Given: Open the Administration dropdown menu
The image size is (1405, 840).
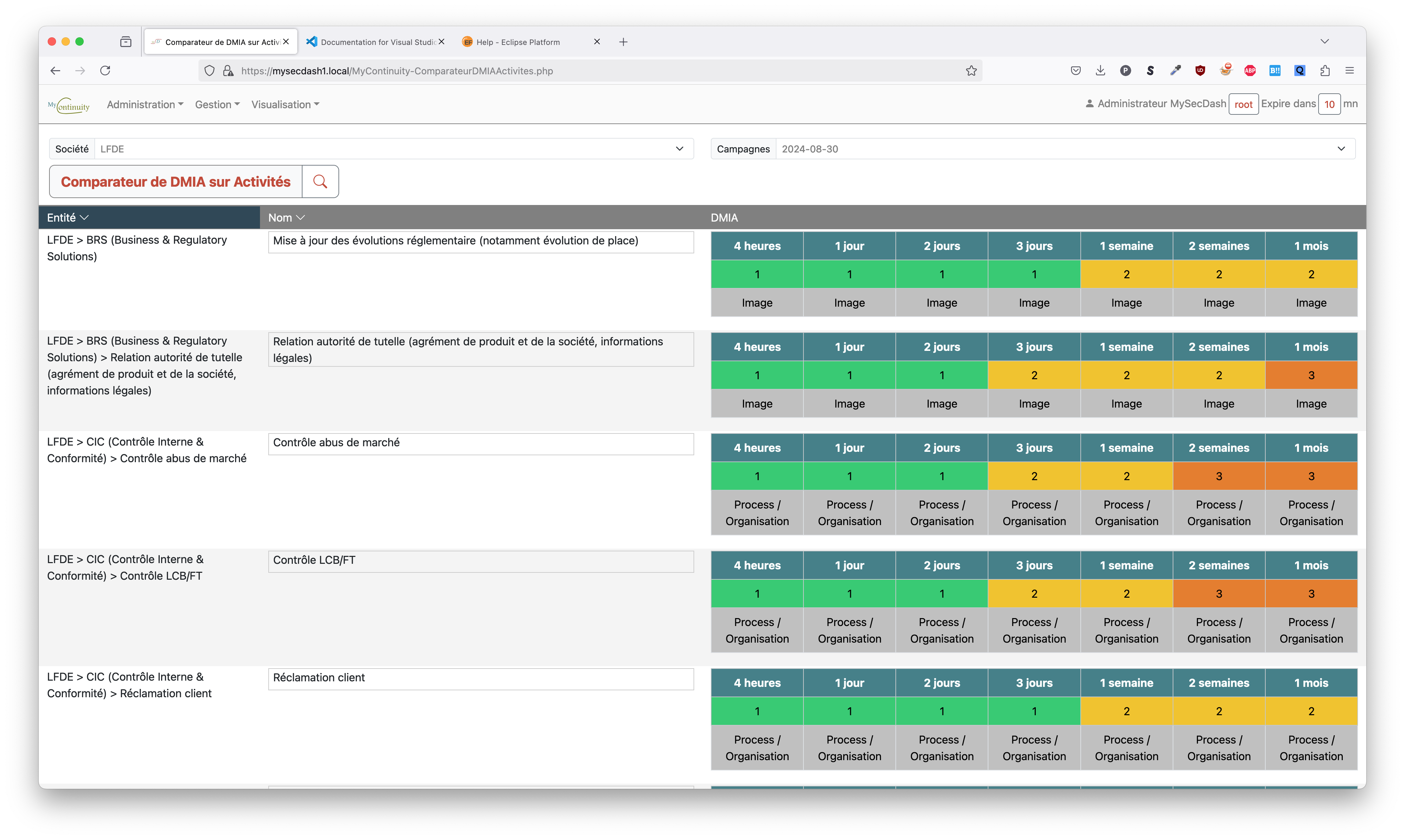Looking at the screenshot, I should 145,105.
